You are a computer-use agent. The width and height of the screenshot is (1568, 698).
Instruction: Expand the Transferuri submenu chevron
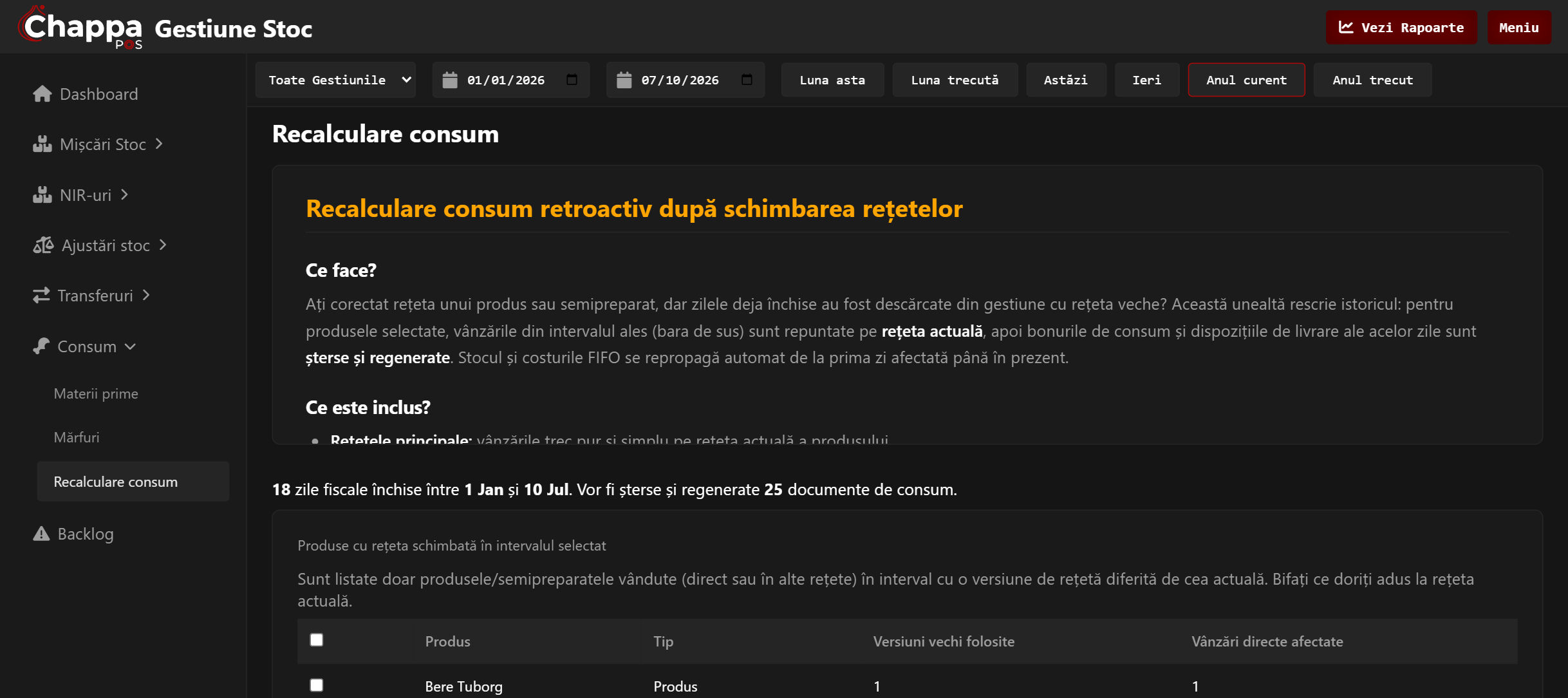pos(146,295)
